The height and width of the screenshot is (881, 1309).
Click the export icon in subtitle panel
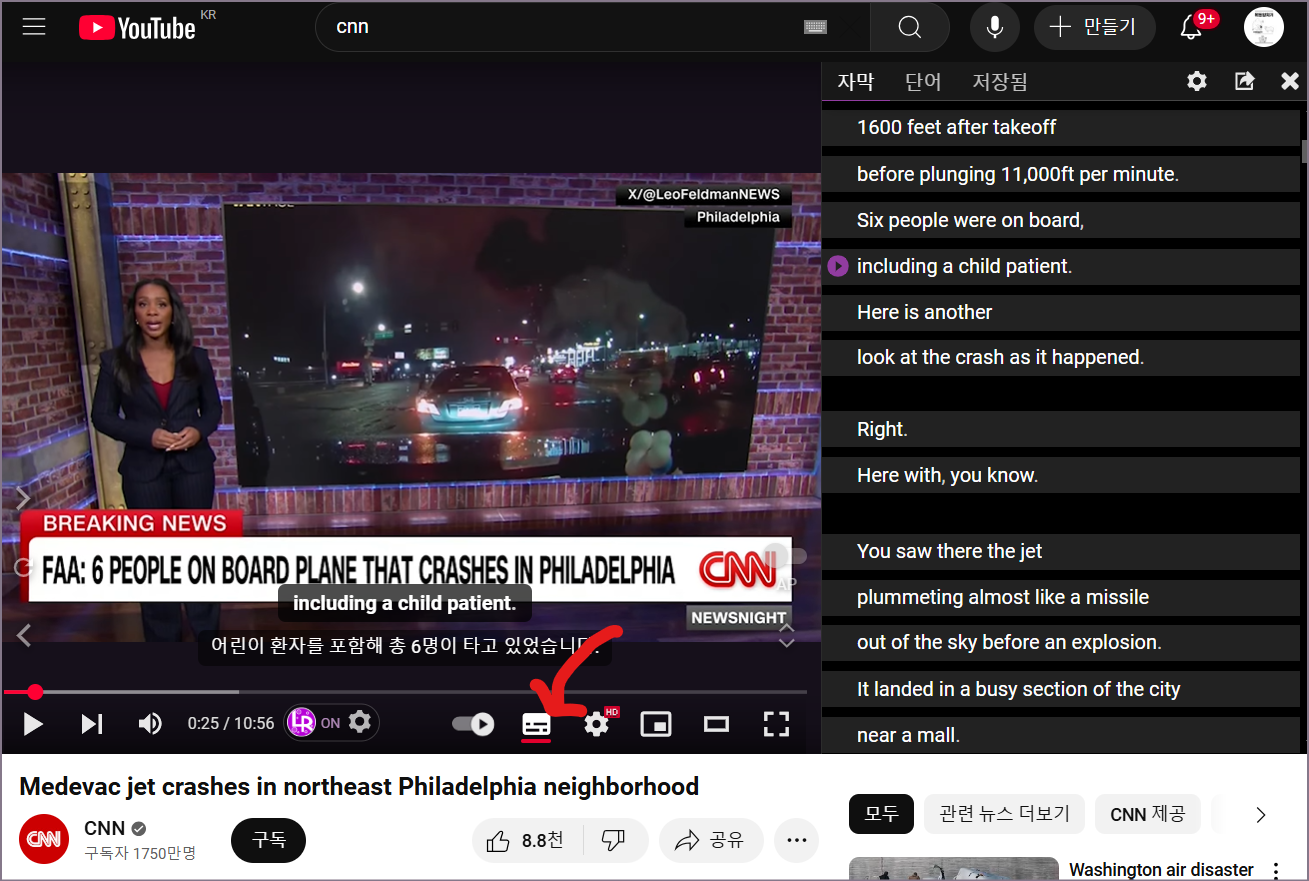click(1244, 82)
